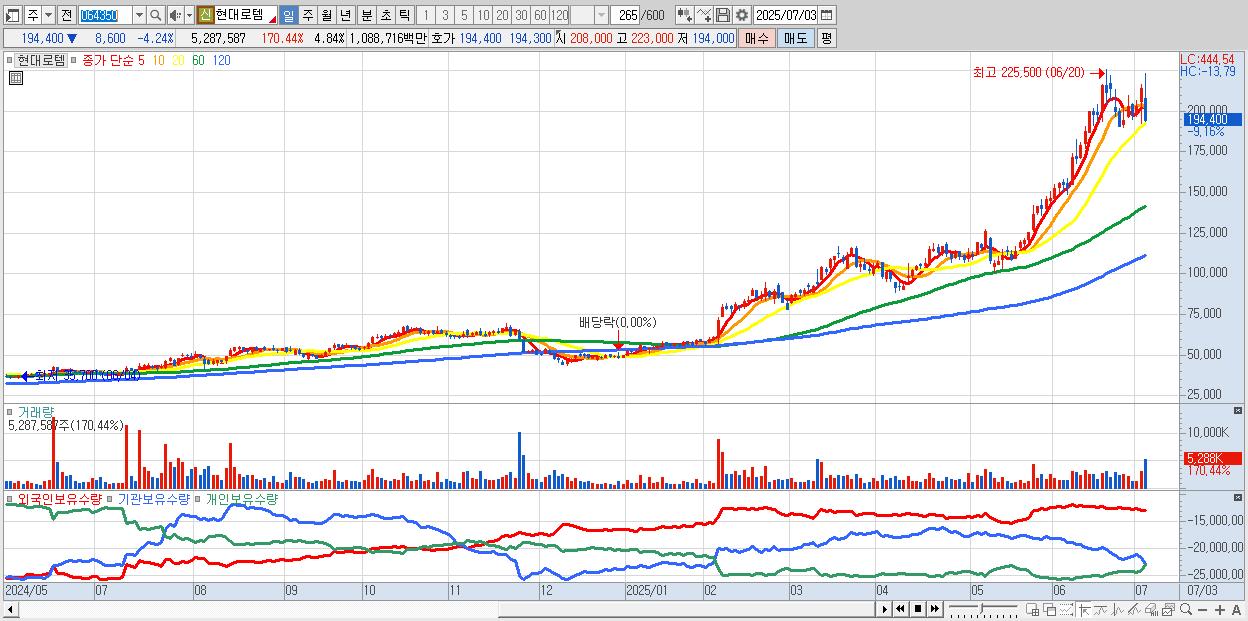Image resolution: width=1248 pixels, height=621 pixels.
Task: Select interval 1 button
Action: pyautogui.click(x=425, y=15)
